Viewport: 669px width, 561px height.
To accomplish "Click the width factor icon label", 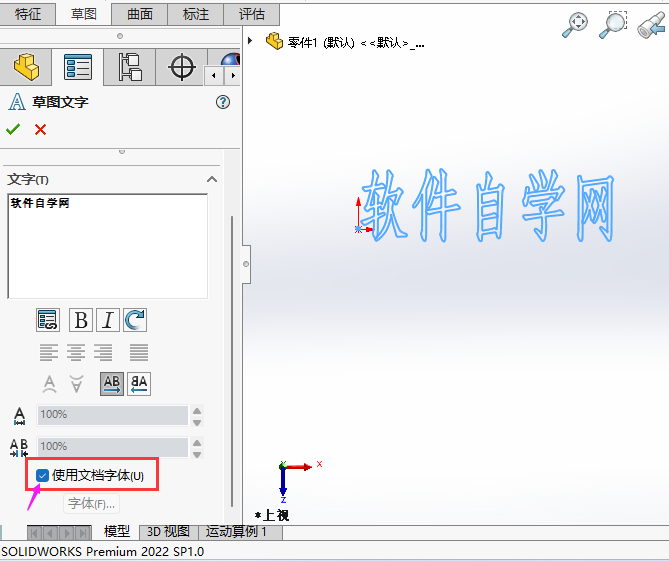I will 19,416.
